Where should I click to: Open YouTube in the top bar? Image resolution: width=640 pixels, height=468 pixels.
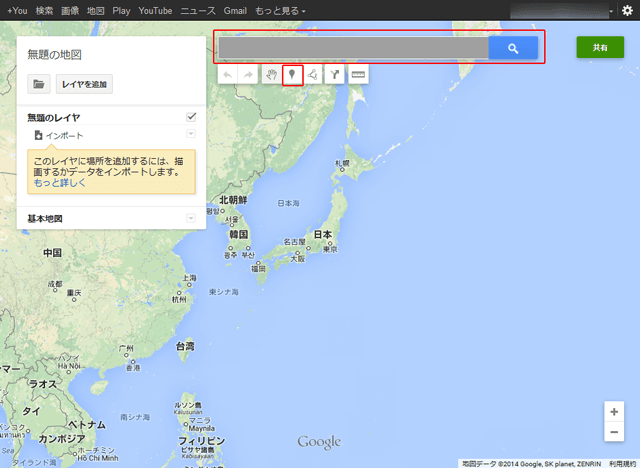(155, 11)
